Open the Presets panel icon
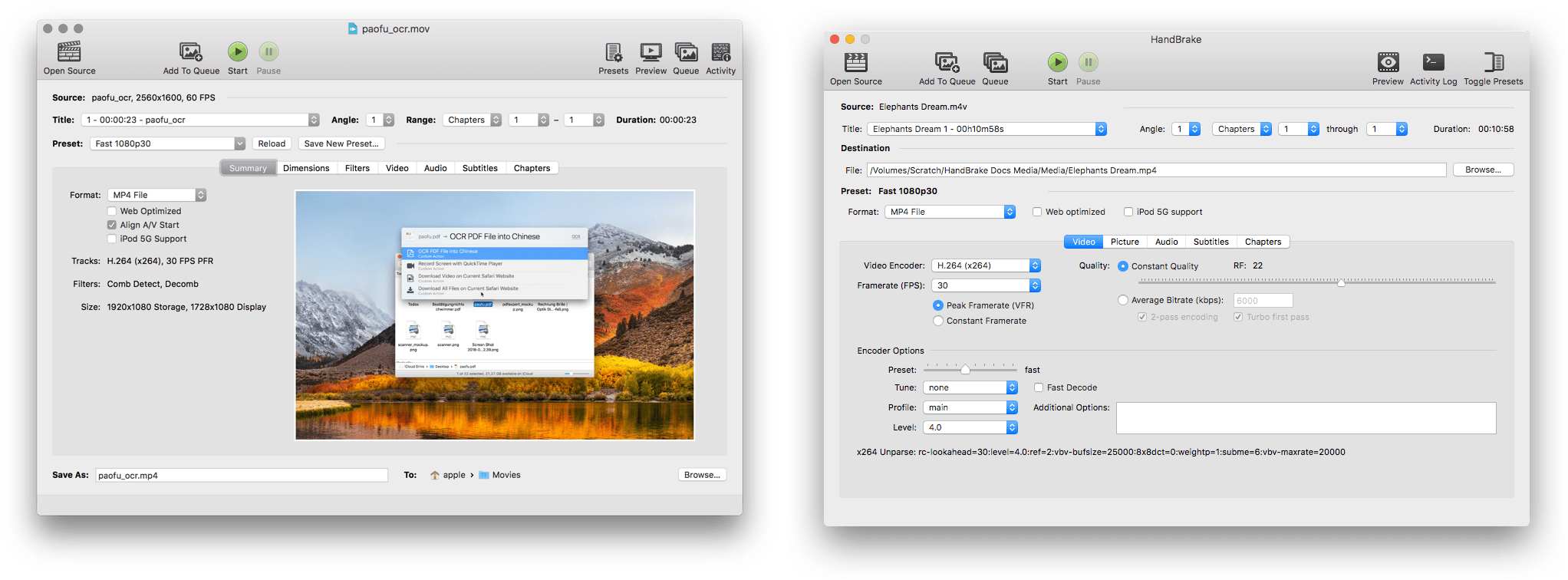1568x580 pixels. pos(613,52)
